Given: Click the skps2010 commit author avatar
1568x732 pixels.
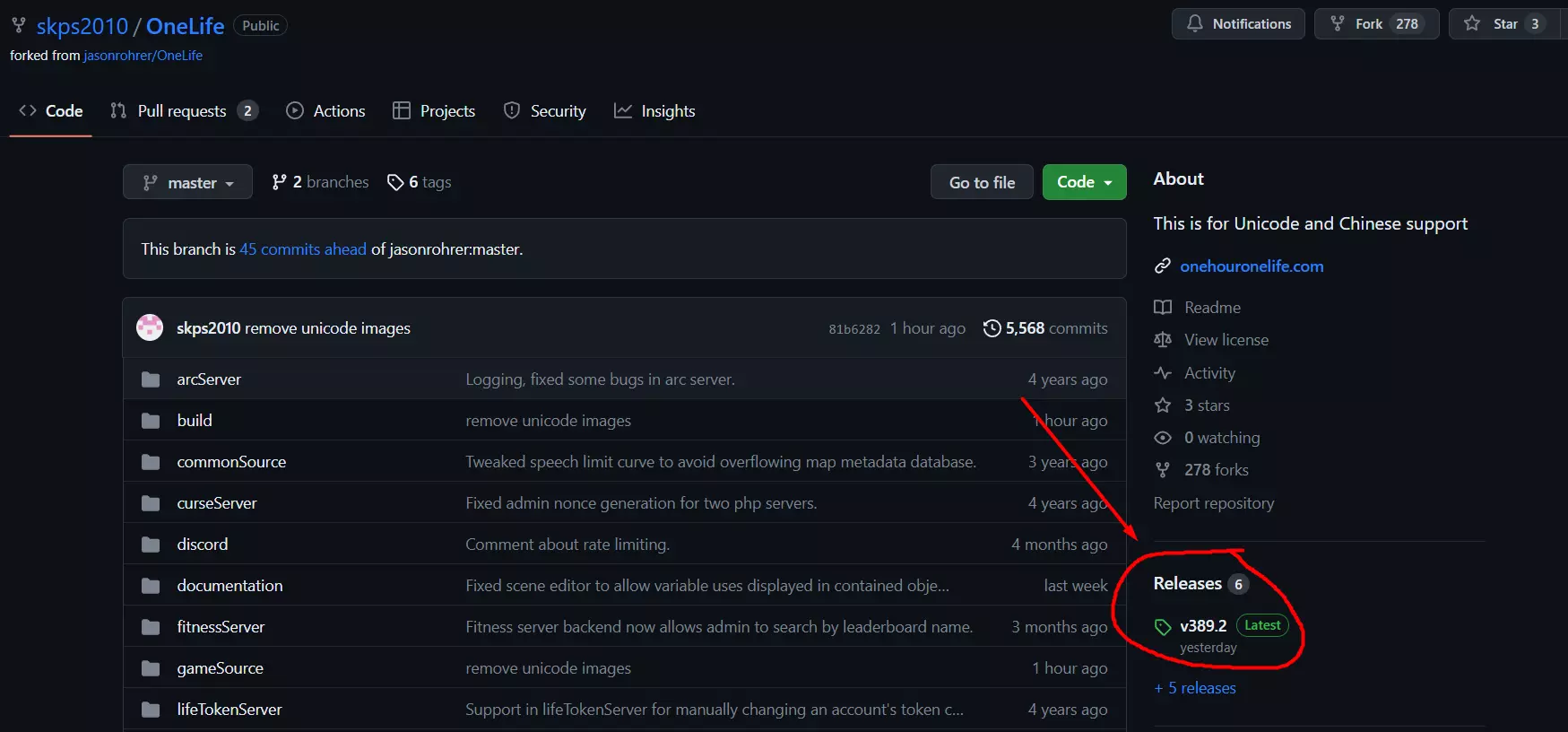Looking at the screenshot, I should [150, 328].
